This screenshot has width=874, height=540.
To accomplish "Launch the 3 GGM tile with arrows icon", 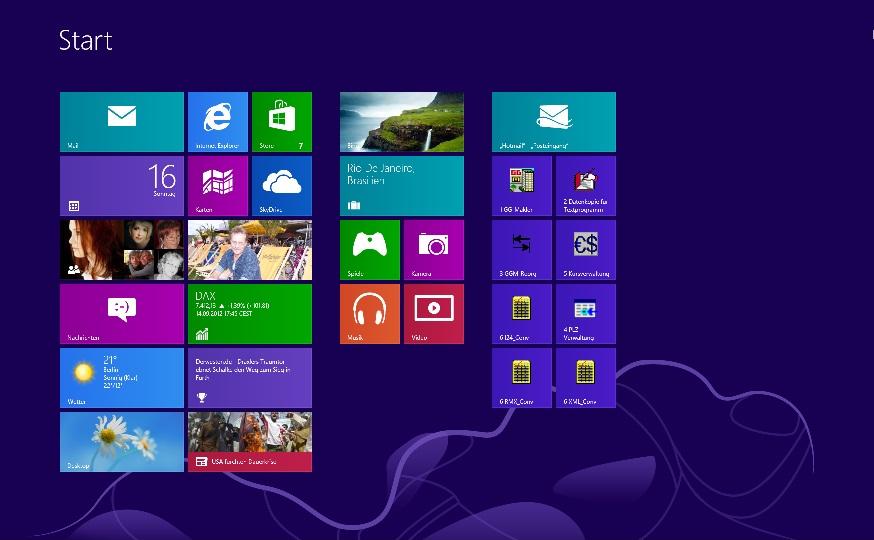I will (x=522, y=250).
